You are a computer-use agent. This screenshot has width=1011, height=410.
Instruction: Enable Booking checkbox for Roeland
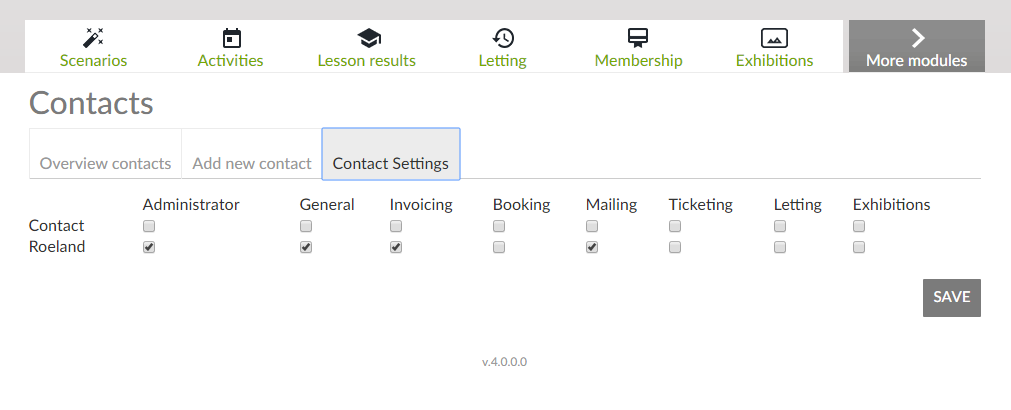499,247
